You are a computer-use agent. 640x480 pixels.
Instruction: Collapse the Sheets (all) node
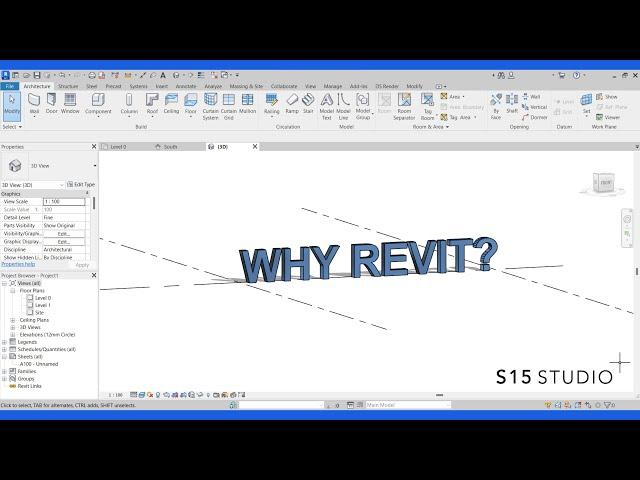(x=4, y=357)
